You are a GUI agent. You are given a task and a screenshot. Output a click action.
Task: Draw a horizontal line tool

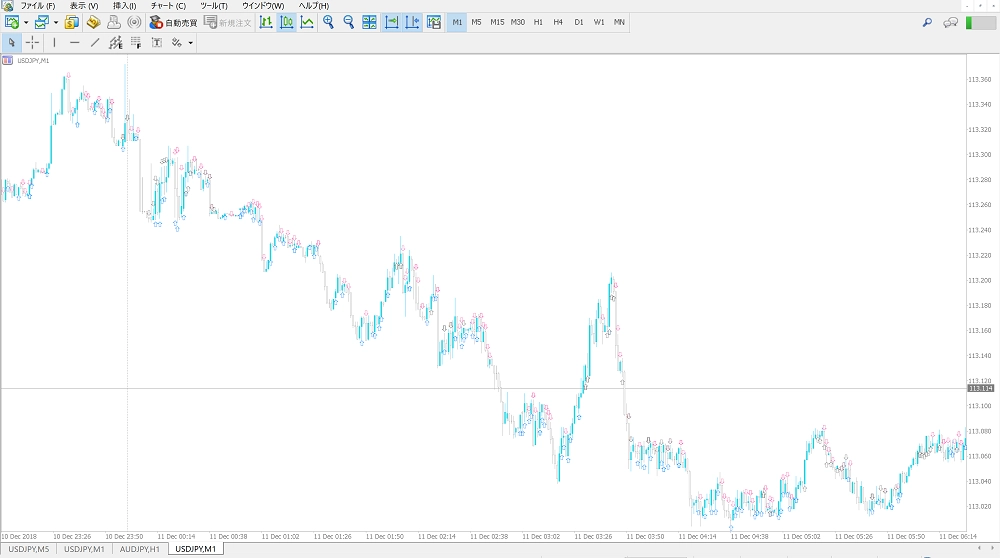point(75,43)
